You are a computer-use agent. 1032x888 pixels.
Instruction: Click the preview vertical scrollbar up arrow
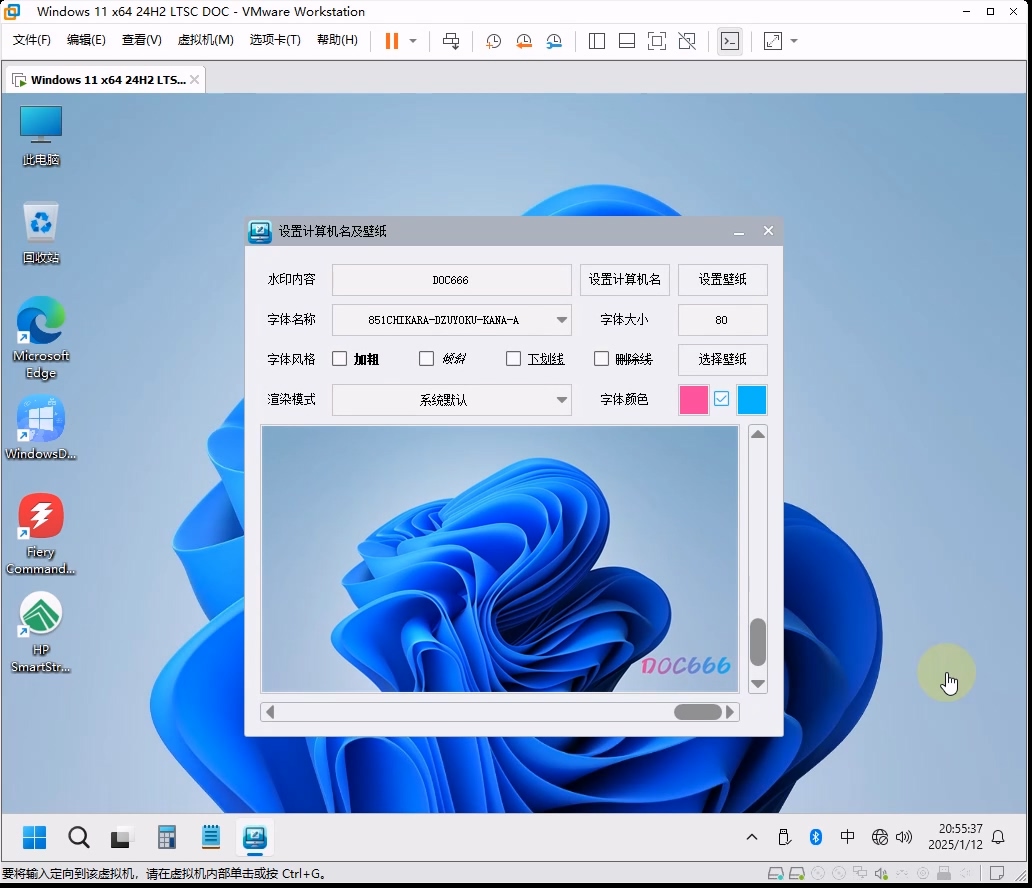click(x=758, y=434)
